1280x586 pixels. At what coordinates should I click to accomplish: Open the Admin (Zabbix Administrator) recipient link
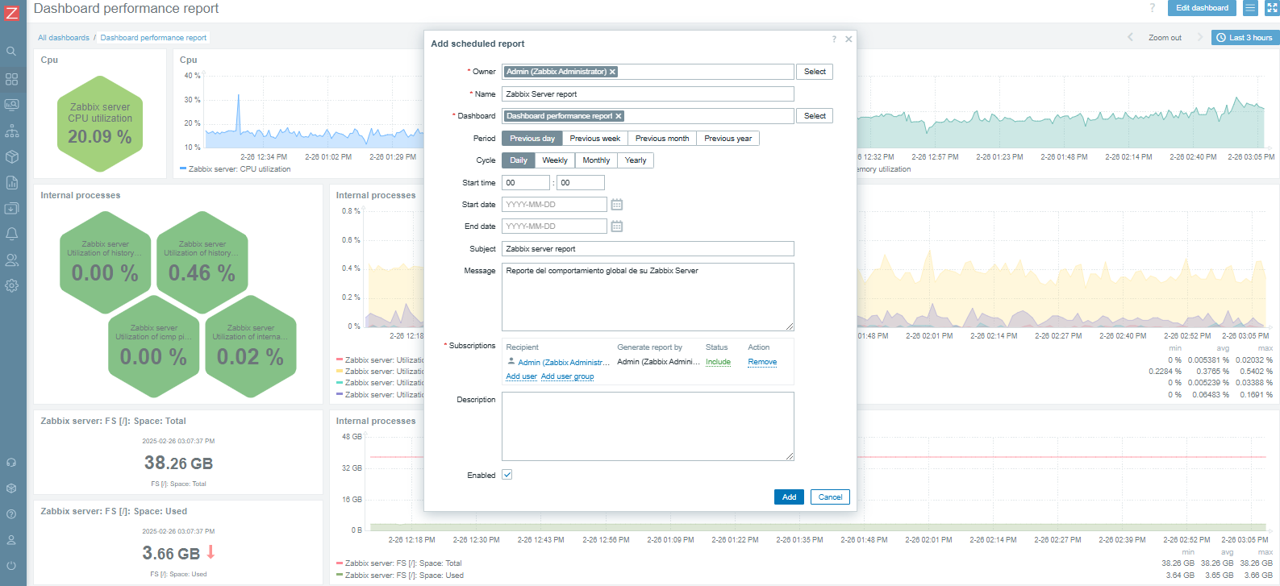(x=564, y=362)
